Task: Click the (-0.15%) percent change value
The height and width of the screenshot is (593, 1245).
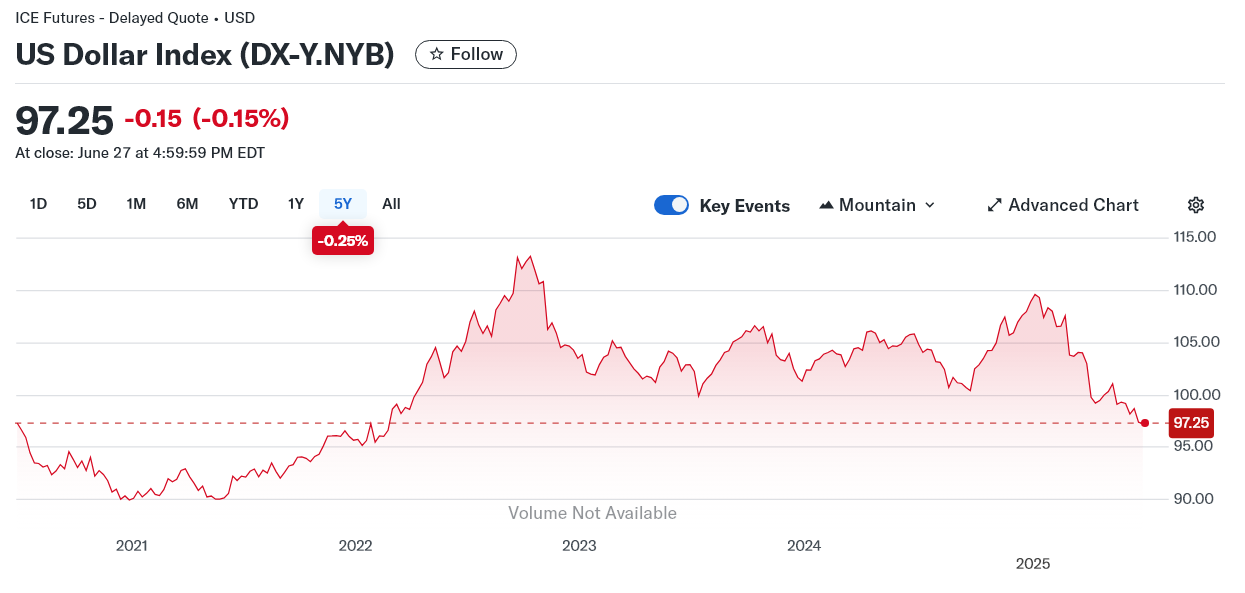Action: (x=241, y=119)
